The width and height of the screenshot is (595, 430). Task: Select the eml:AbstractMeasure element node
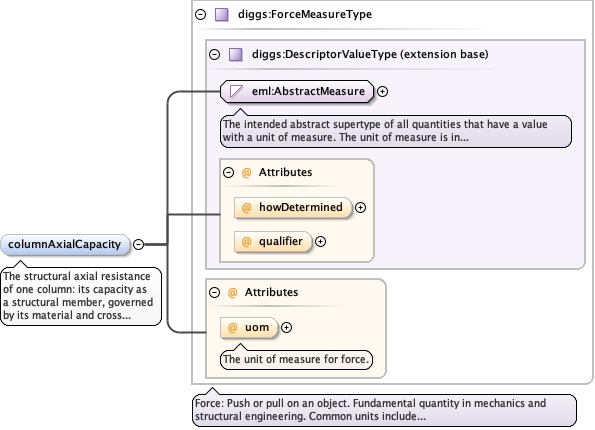pyautogui.click(x=297, y=91)
